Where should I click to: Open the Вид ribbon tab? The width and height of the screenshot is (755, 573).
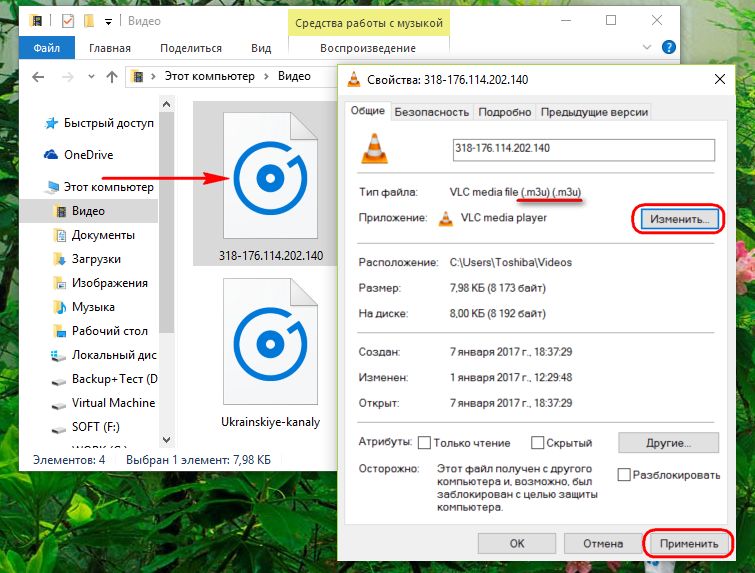pos(261,48)
